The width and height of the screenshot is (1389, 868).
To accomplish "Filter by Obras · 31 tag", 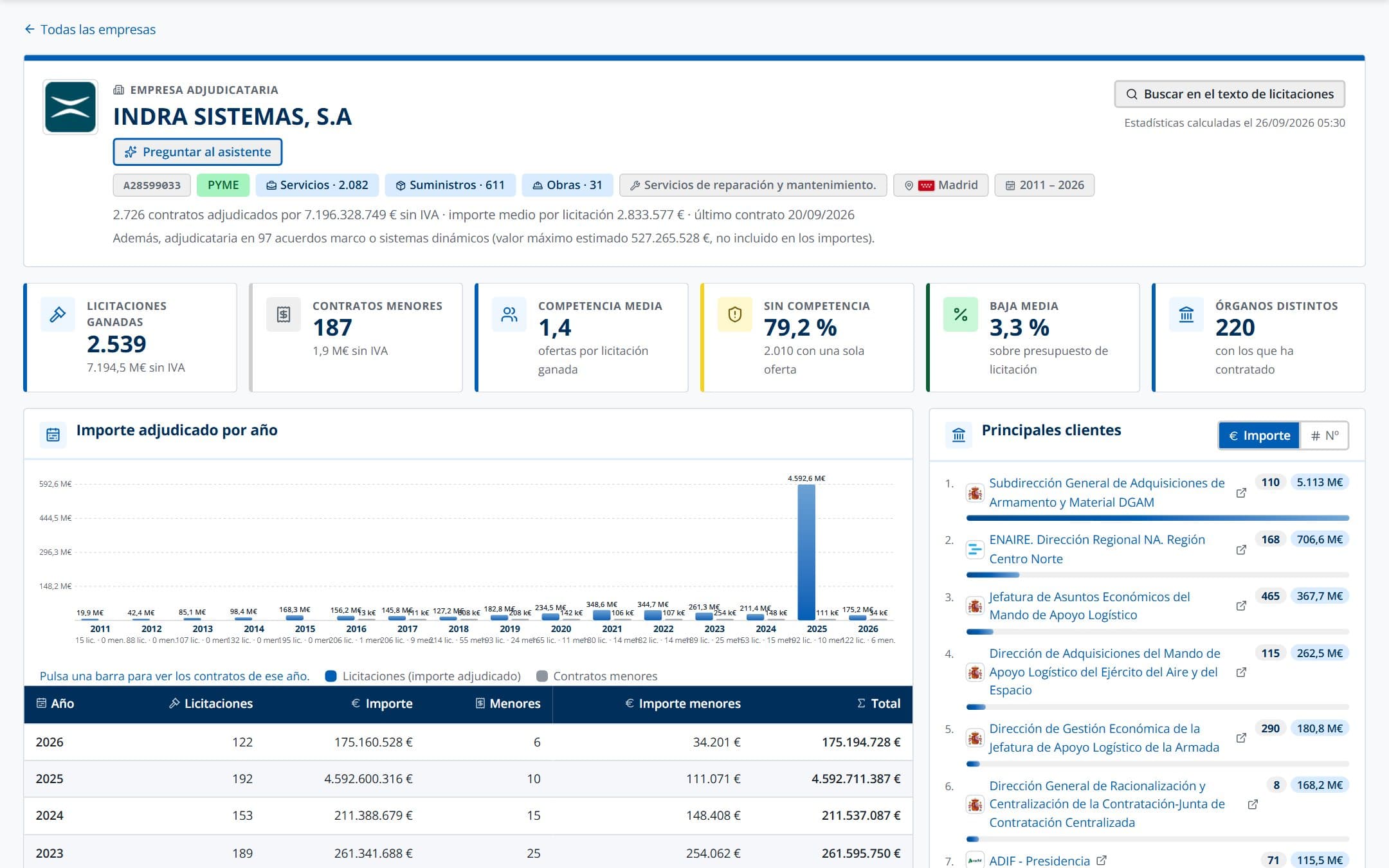I will point(567,185).
